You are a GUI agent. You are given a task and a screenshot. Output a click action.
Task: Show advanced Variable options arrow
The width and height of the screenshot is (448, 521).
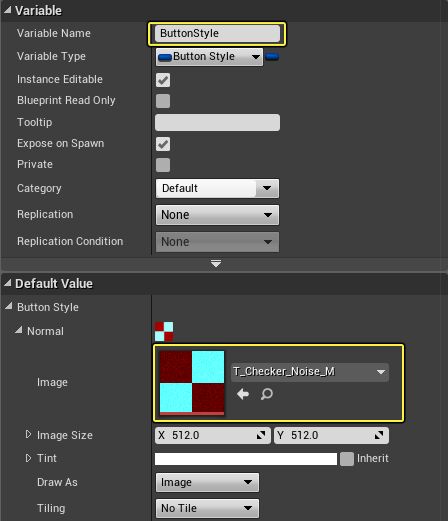pyautogui.click(x=216, y=264)
